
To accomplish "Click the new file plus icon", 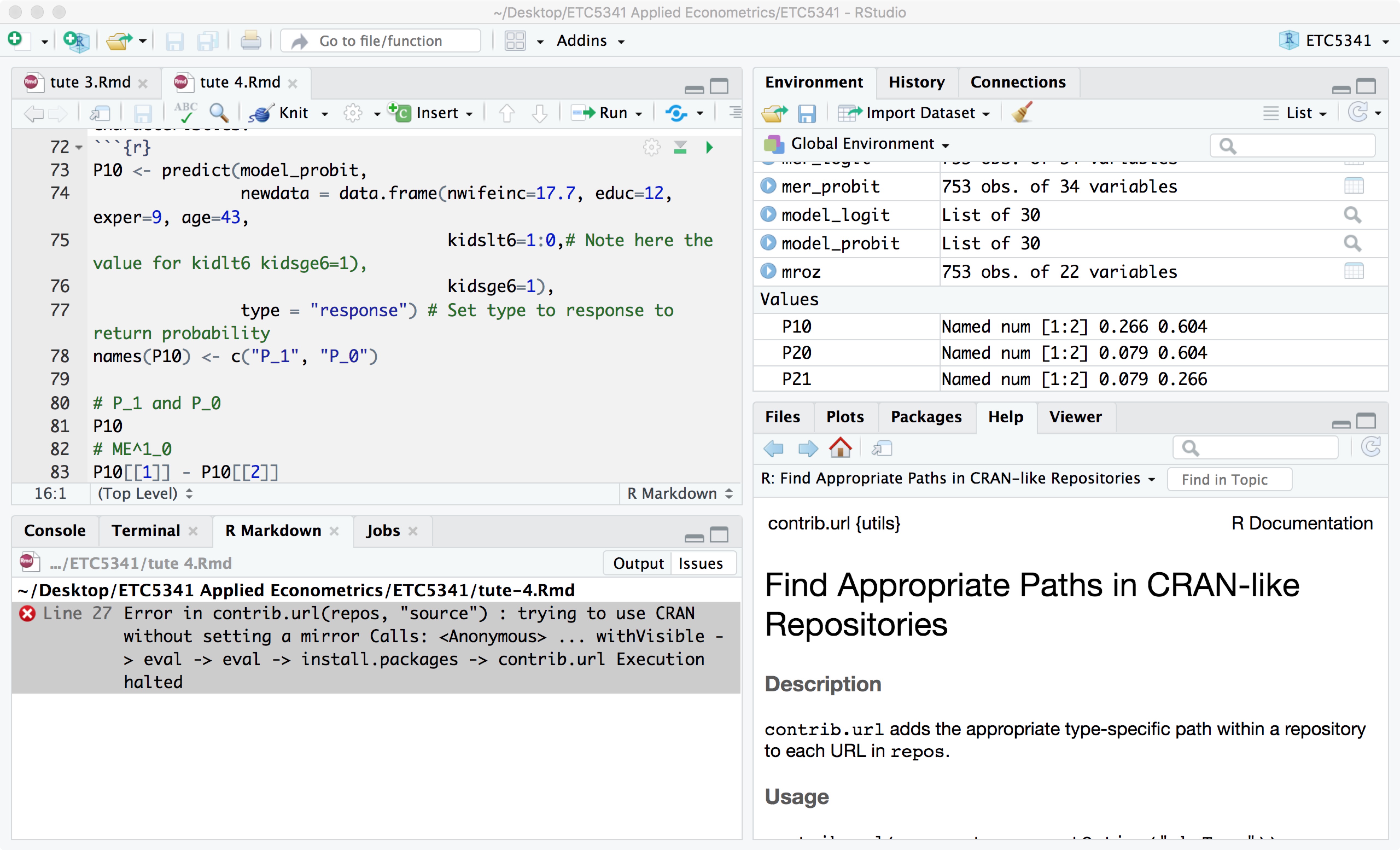I will pyautogui.click(x=15, y=40).
